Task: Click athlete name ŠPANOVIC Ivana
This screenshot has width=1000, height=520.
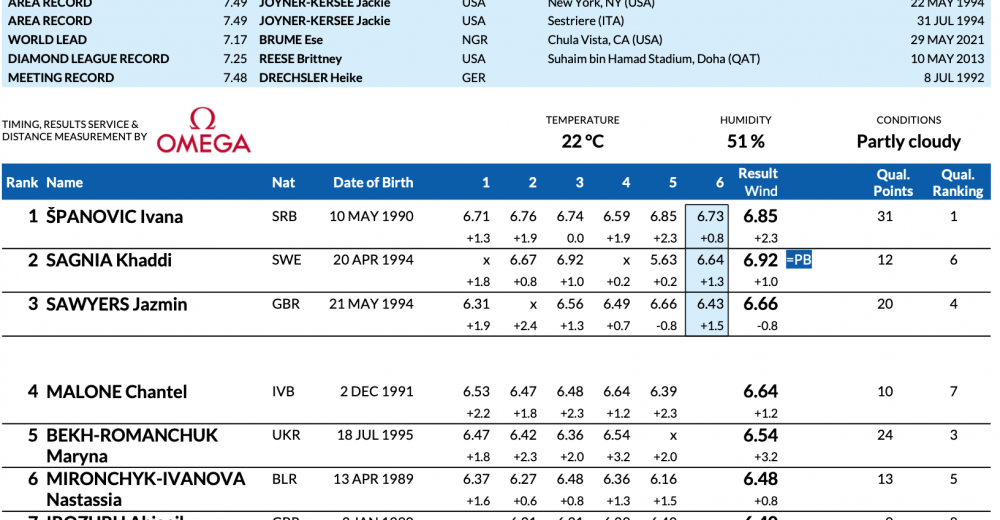Action: (114, 217)
